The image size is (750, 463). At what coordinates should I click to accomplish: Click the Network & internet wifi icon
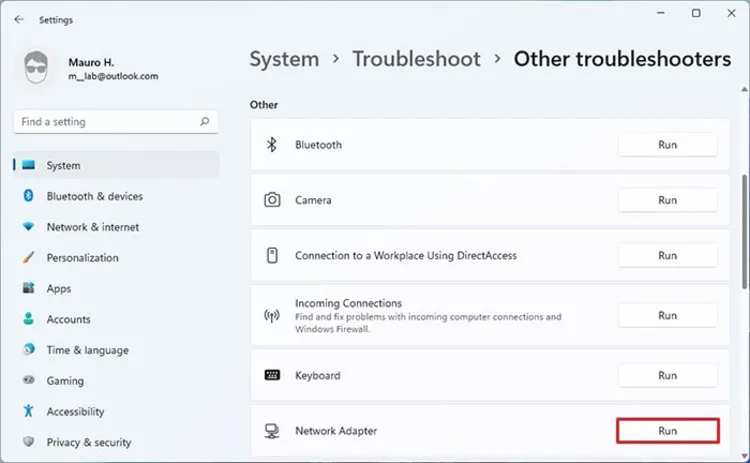point(28,226)
